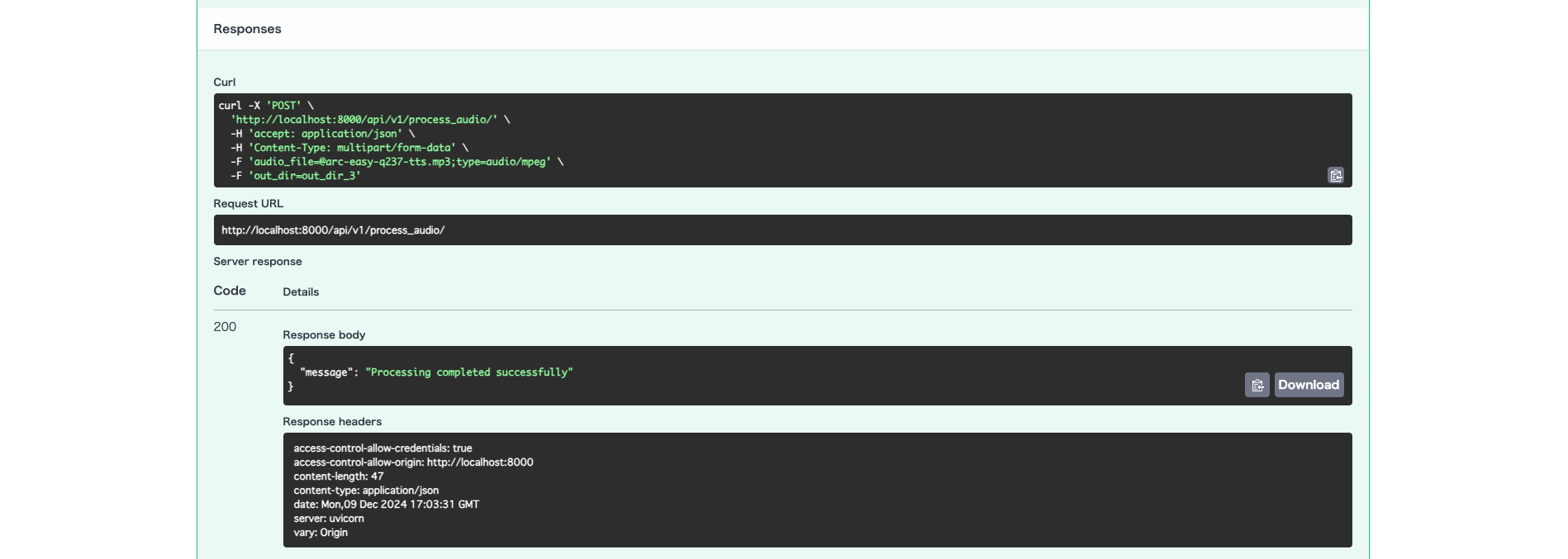Click the date response header line

387,505
